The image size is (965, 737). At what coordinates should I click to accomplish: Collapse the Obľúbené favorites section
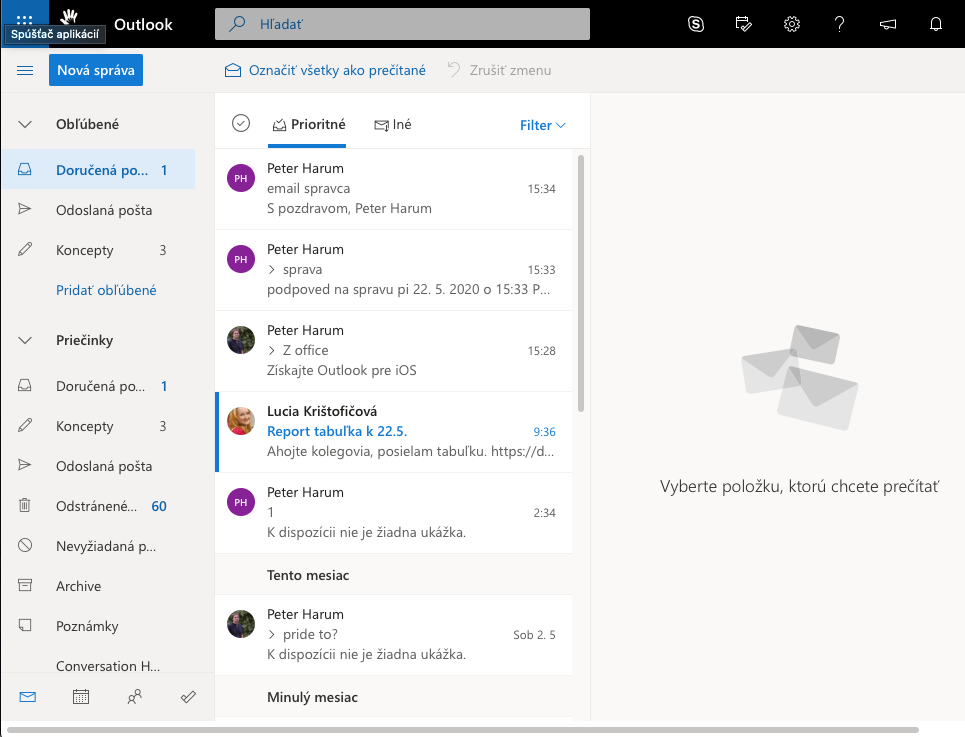tap(26, 124)
